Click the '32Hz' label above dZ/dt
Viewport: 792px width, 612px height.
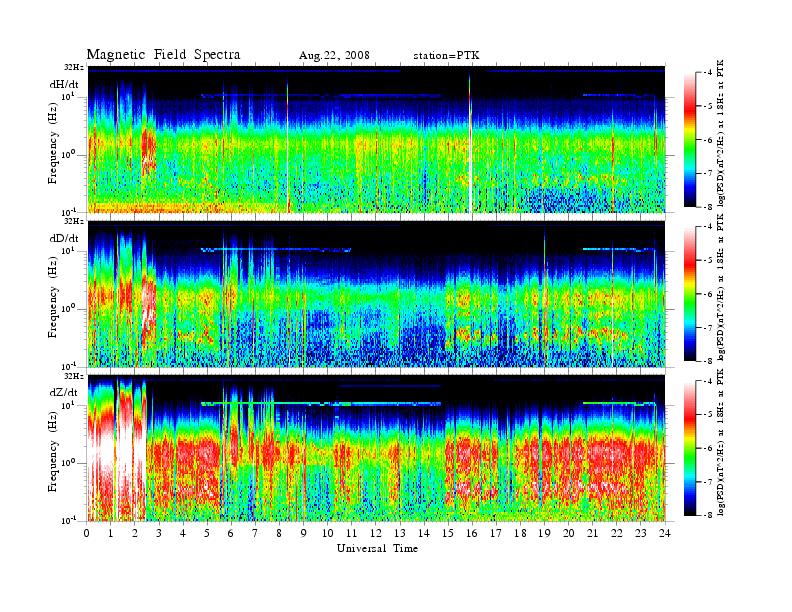tap(73, 376)
